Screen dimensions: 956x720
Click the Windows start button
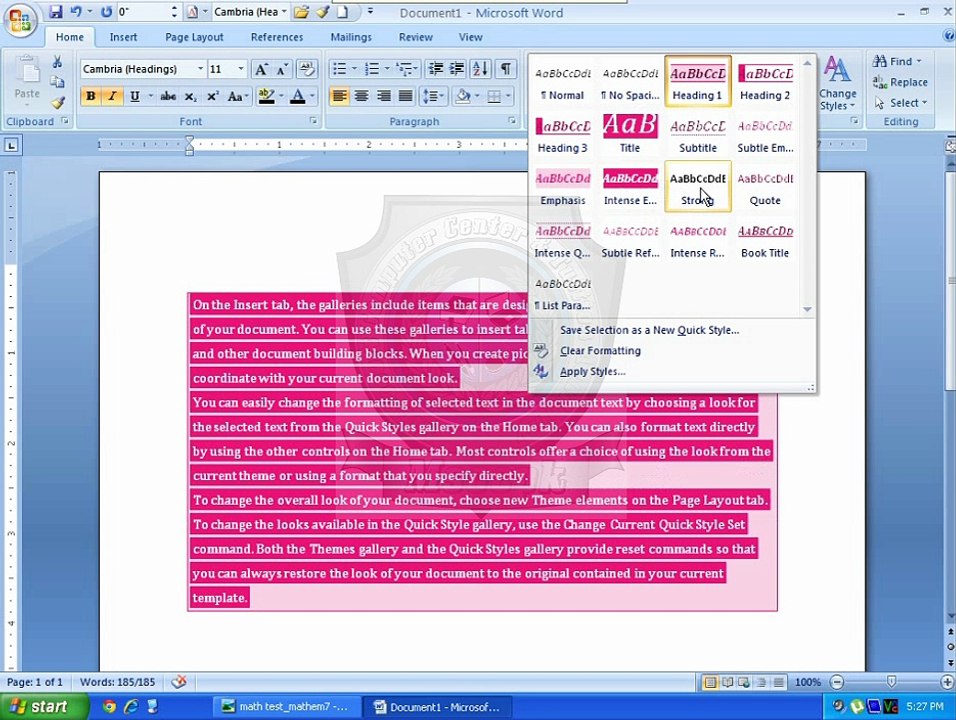coord(43,707)
